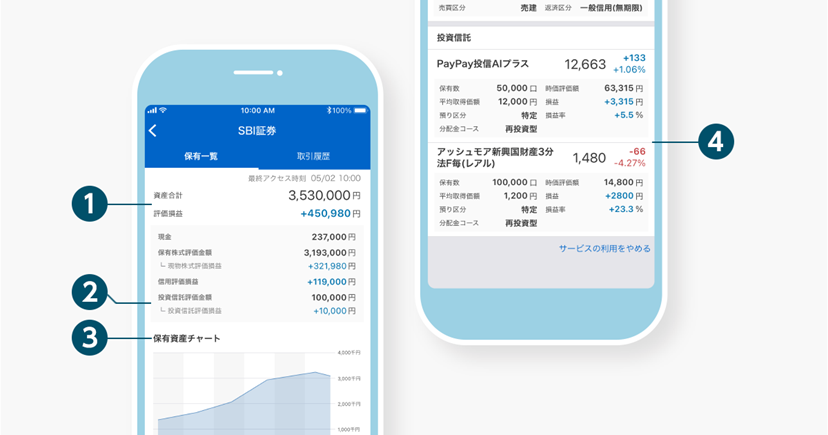Tap the 1,200円 平均取得価額 value
Image resolution: width=828 pixels, height=435 pixels.
pyautogui.click(x=520, y=196)
